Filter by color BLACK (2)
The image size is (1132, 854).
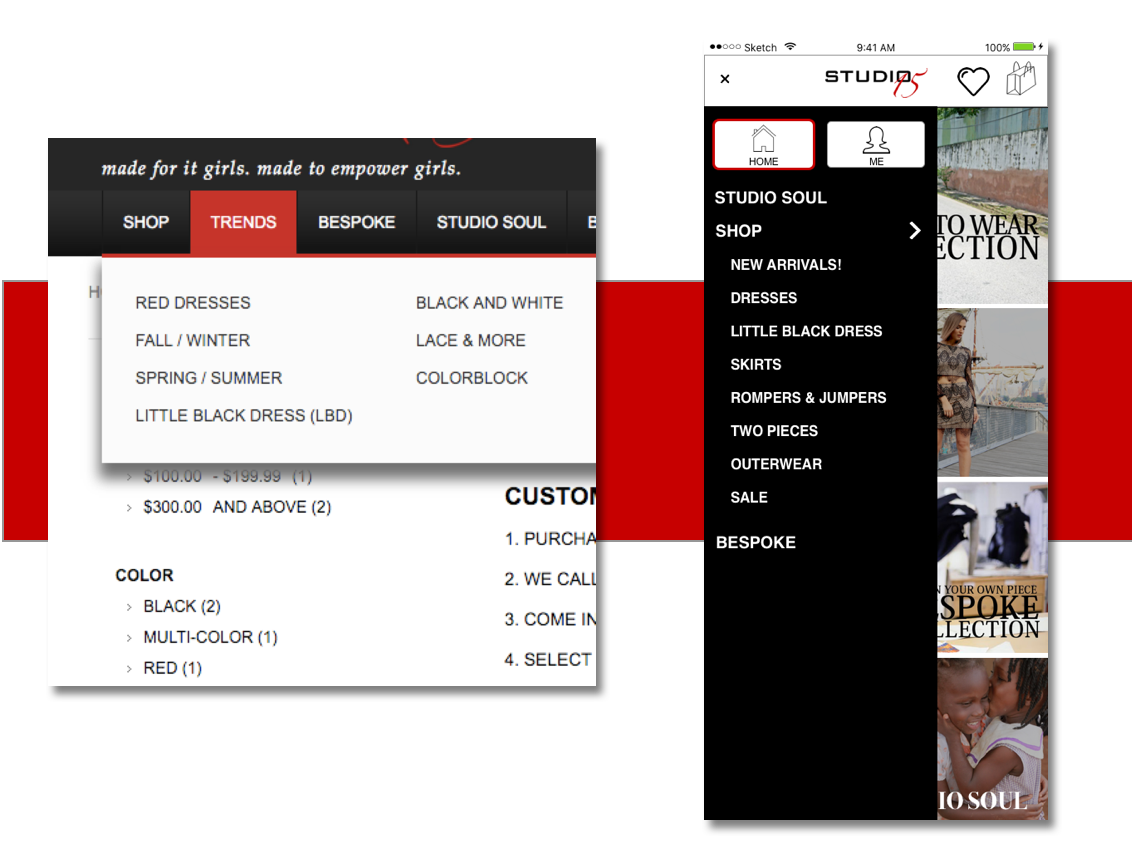coord(182,606)
